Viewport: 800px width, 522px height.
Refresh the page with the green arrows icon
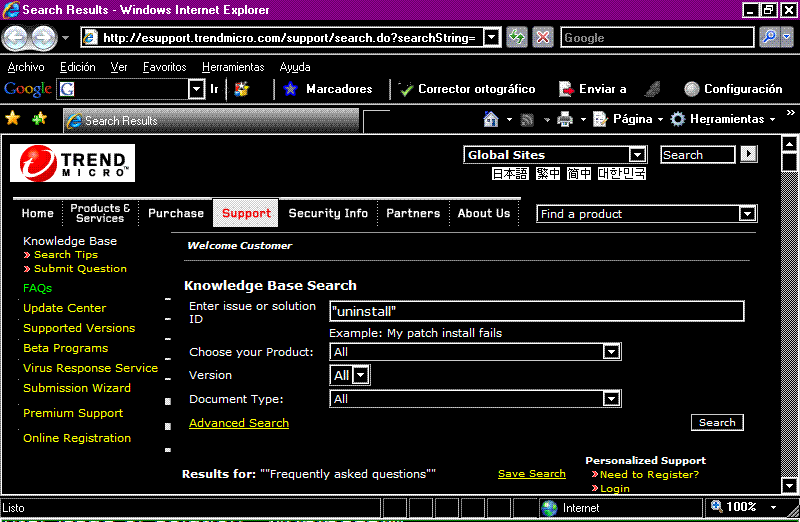517,37
